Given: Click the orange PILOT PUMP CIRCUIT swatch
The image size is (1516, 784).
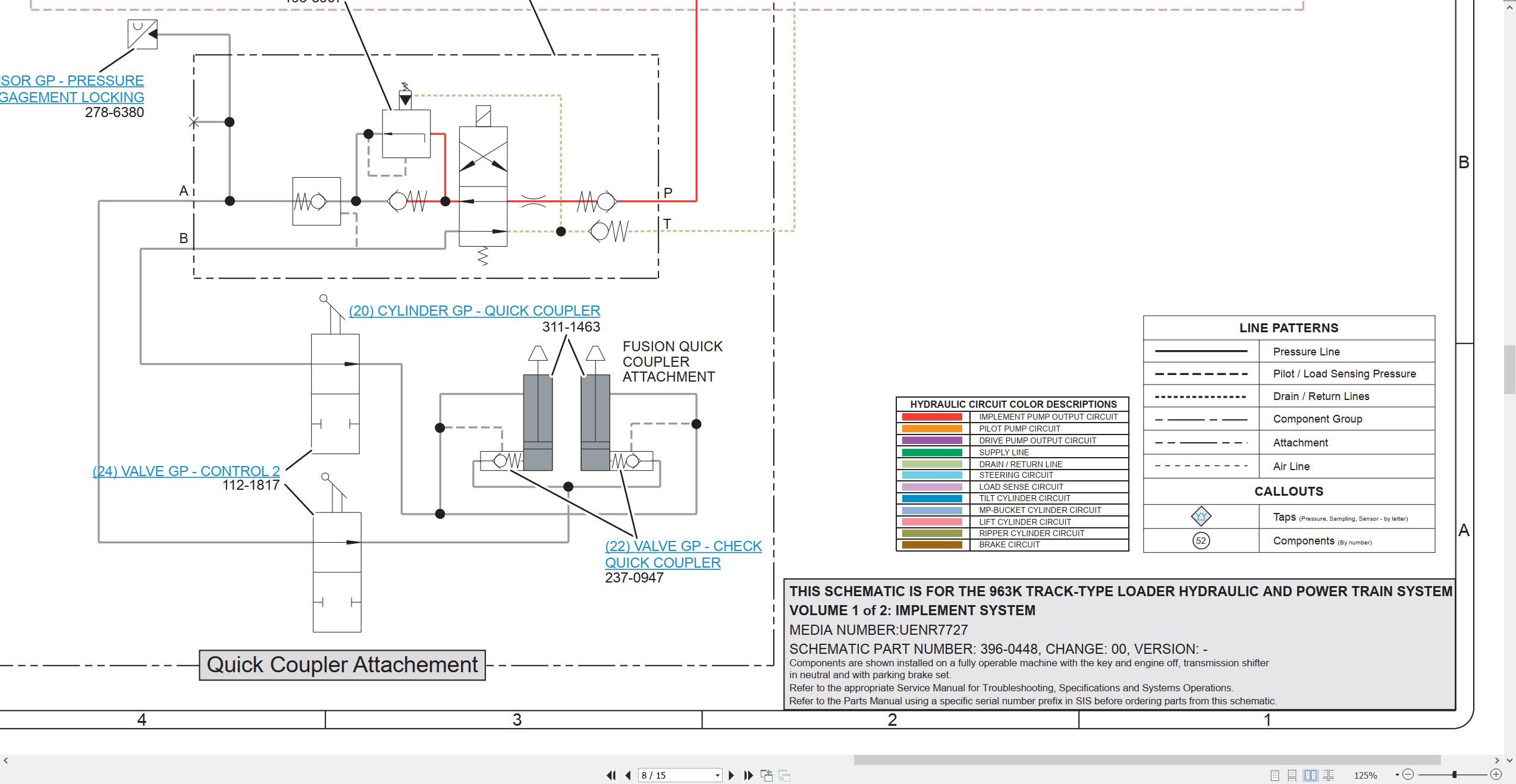Looking at the screenshot, I should coord(932,429).
